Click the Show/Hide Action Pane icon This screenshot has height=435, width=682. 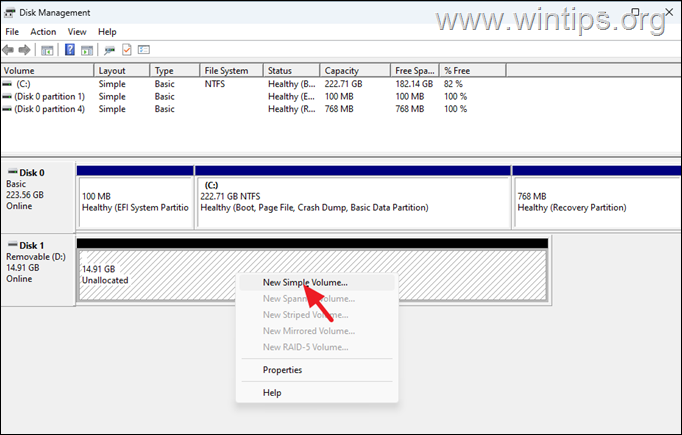89,49
